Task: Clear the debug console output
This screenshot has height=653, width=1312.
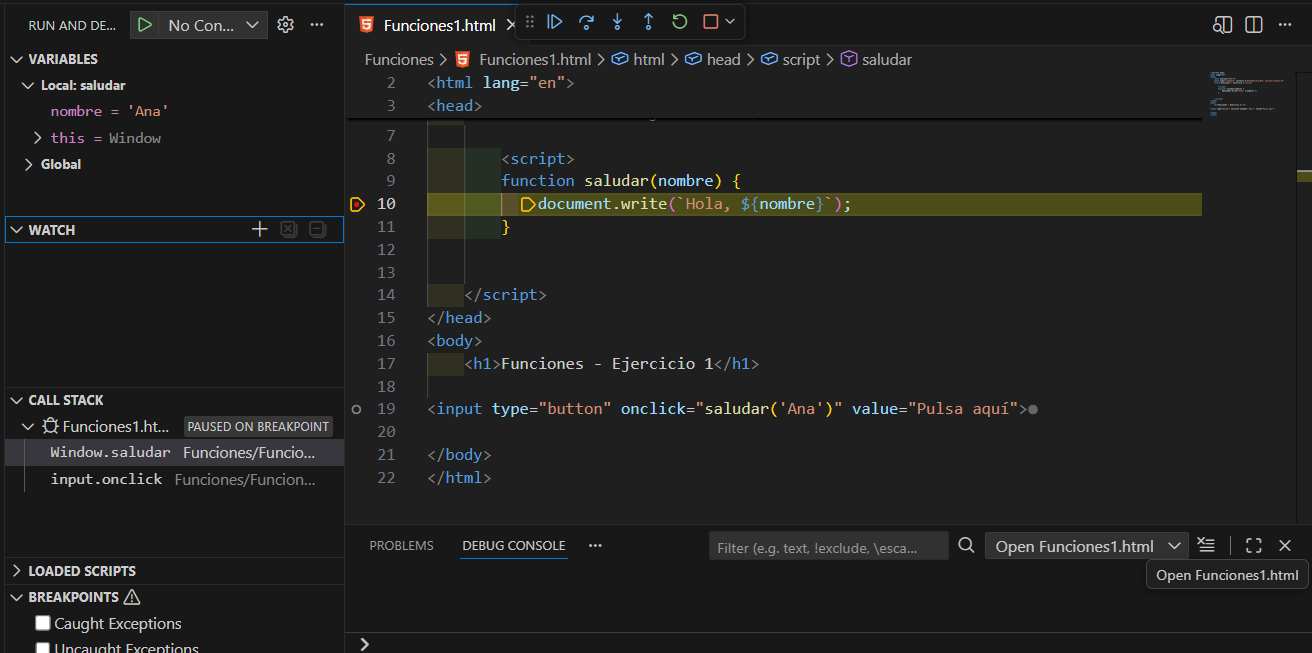Action: (1207, 546)
